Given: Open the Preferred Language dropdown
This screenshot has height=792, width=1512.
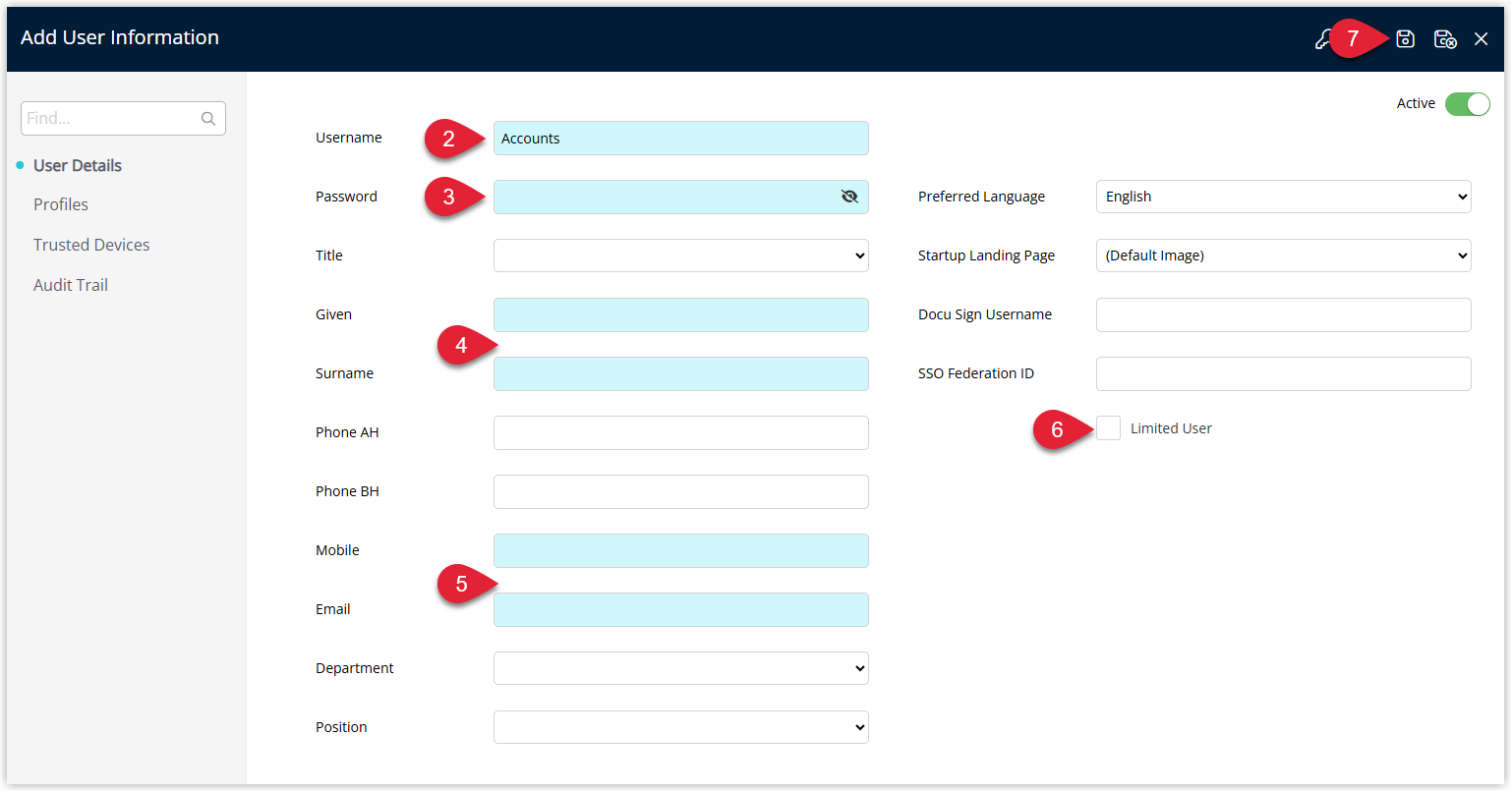Looking at the screenshot, I should (x=1284, y=197).
